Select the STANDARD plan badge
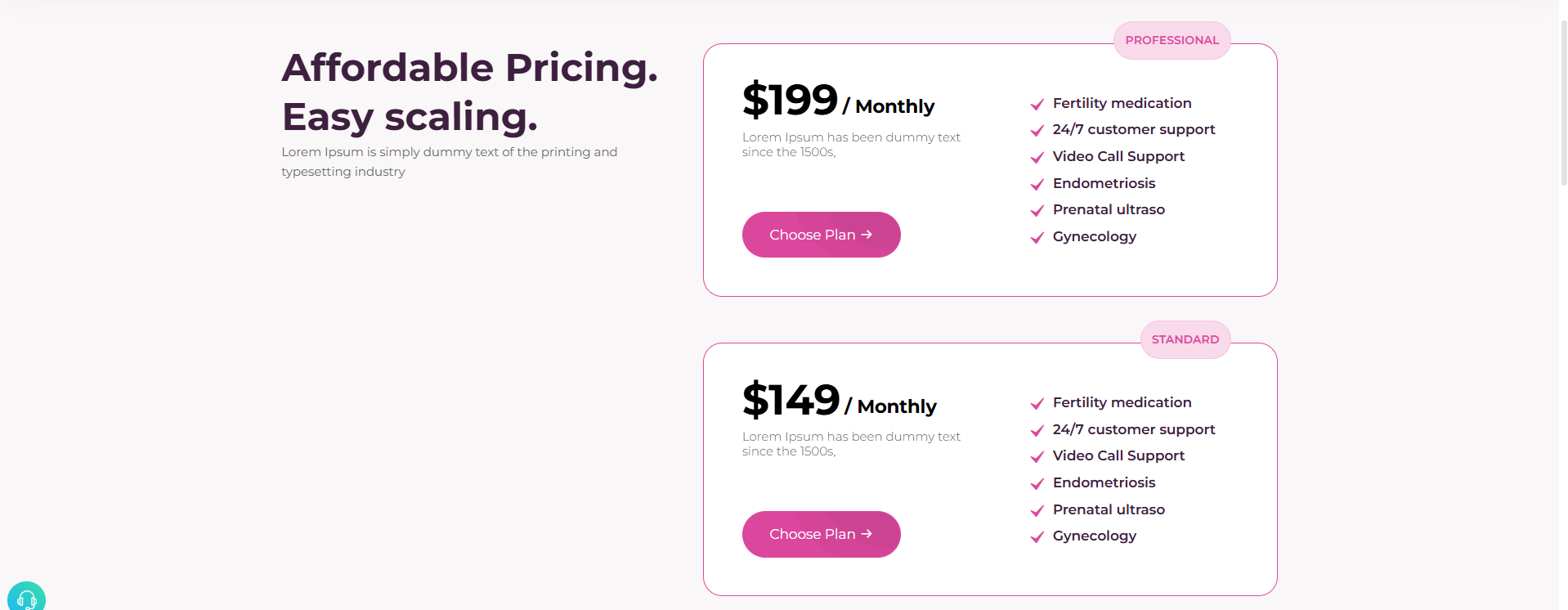Viewport: 1568px width, 610px height. [1185, 339]
